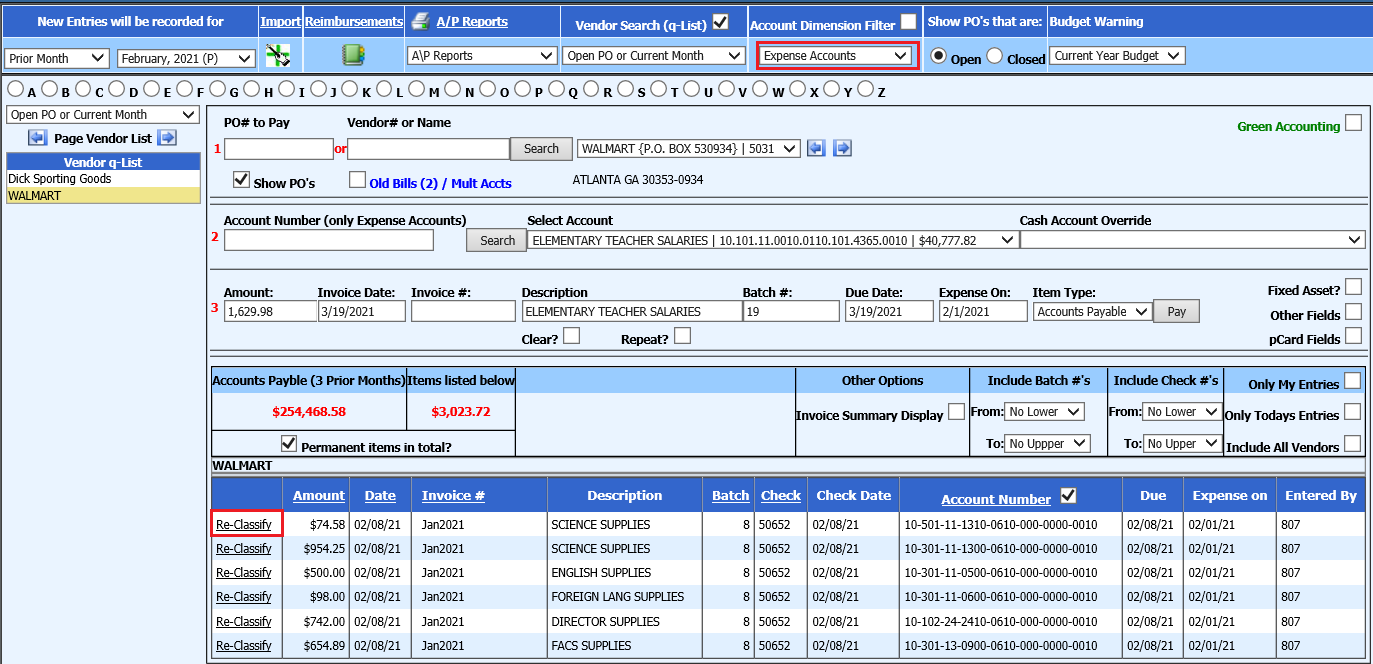Screen dimensions: 1373x664
Task: Click the Pay button
Action: point(1176,311)
